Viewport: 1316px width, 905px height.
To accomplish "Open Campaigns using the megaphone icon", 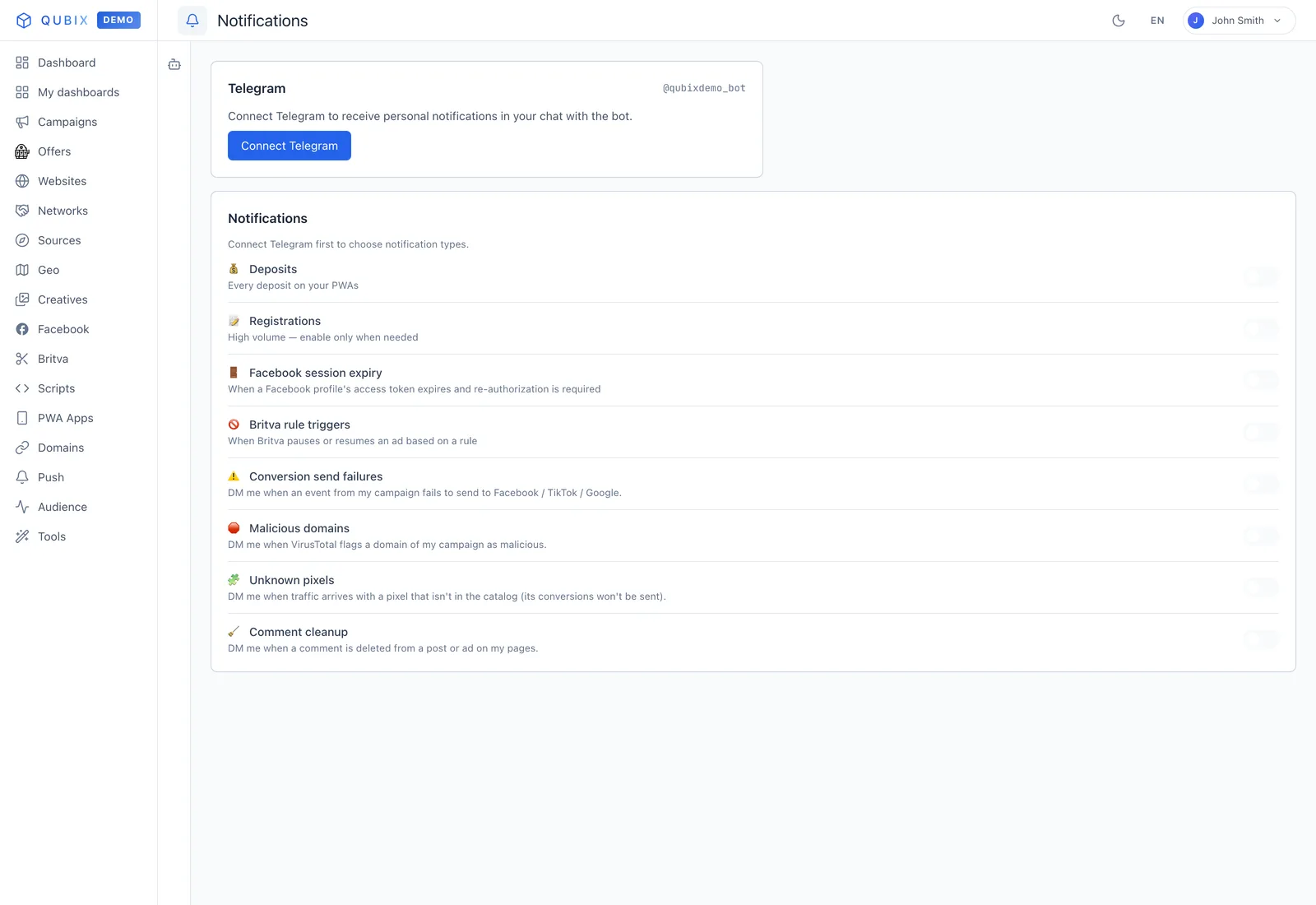I will [x=22, y=122].
